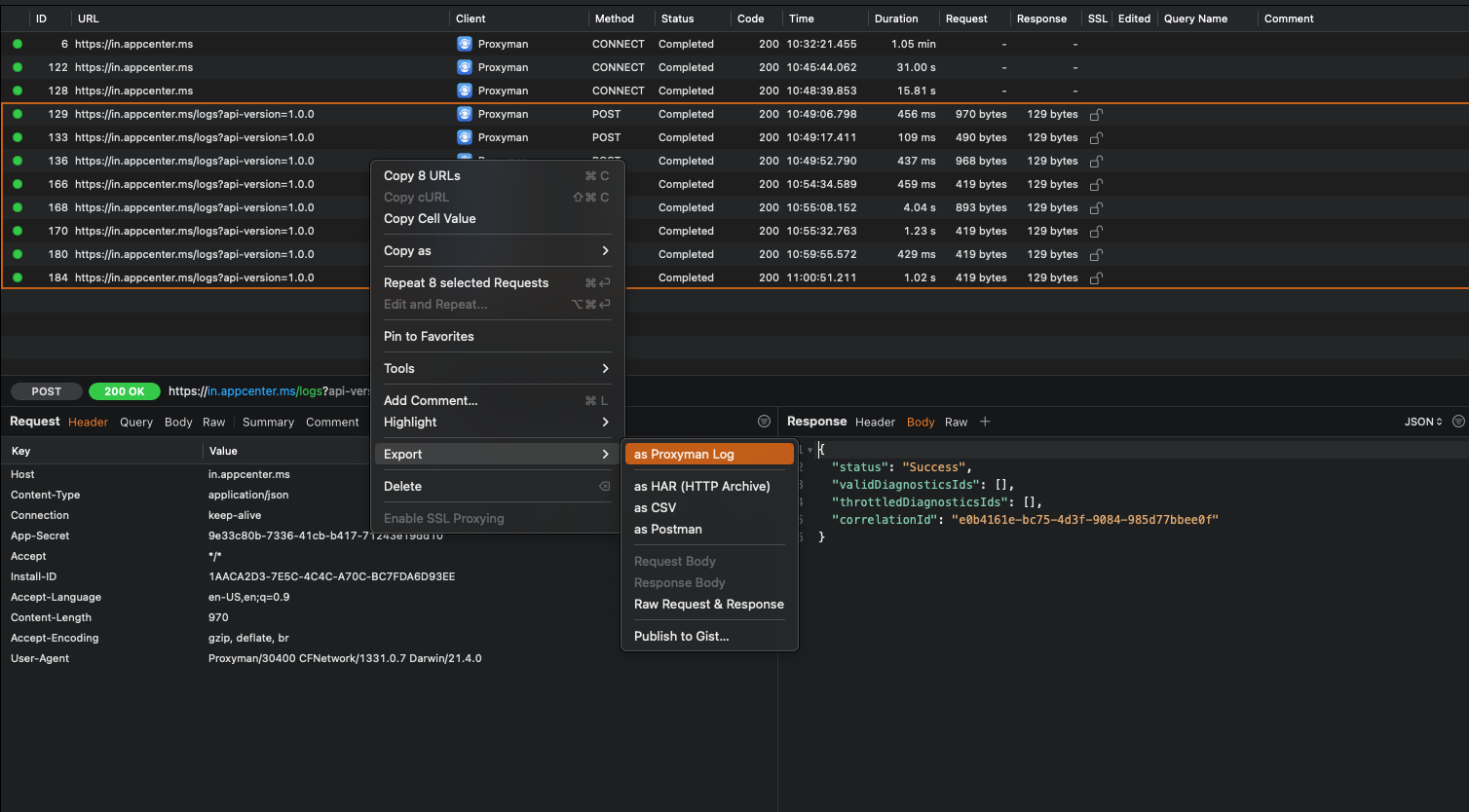Click the Proxyman client icon in row 128
The image size is (1469, 812).
pyautogui.click(x=465, y=91)
